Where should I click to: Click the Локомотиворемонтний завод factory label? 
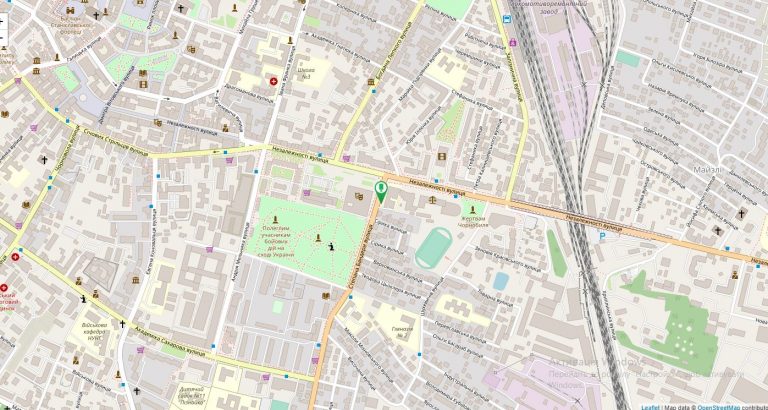(x=551, y=9)
